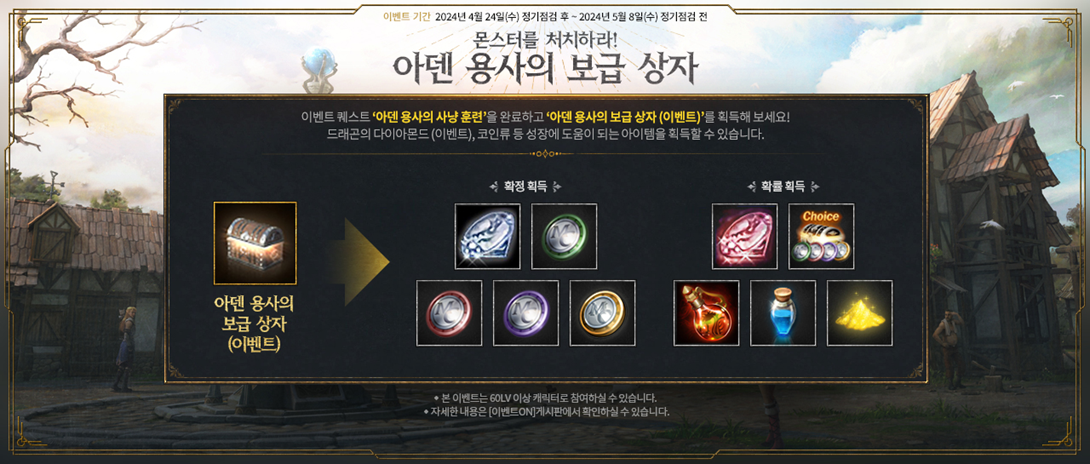Select the pink dragon diamond icon
Screen dimensions: 1090x464
tap(745, 236)
